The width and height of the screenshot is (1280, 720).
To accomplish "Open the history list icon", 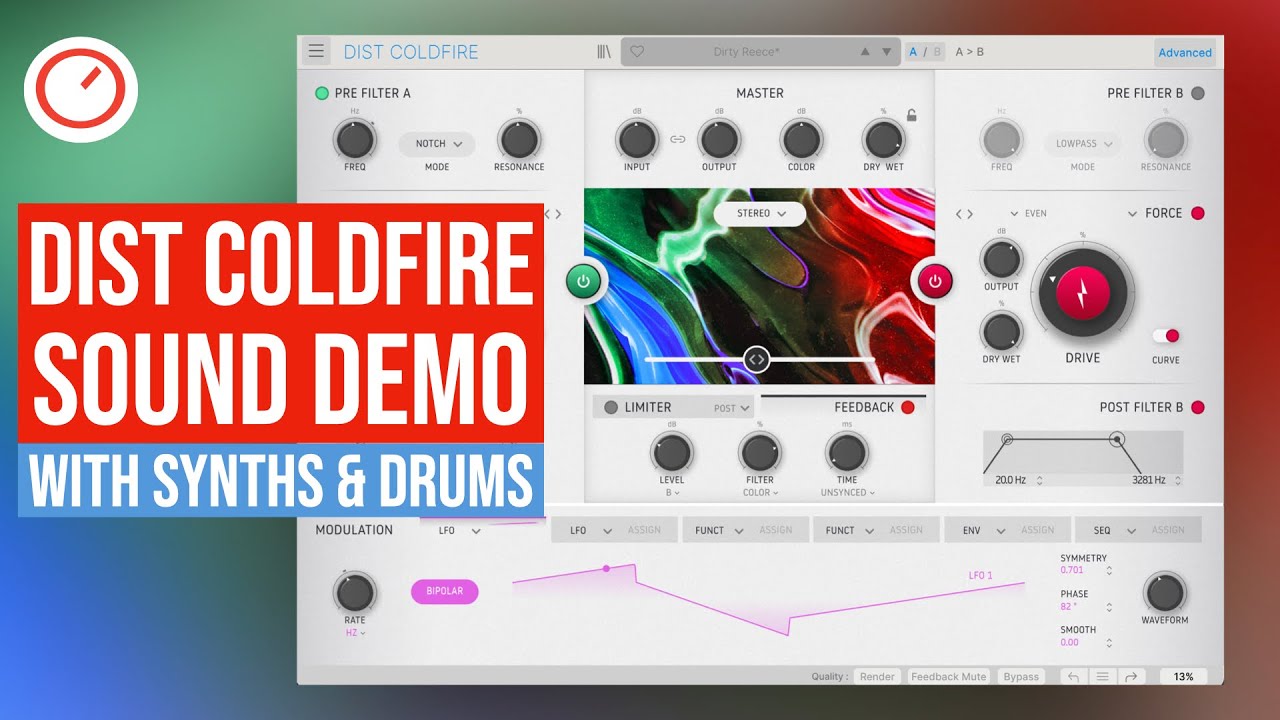I will pyautogui.click(x=1103, y=677).
